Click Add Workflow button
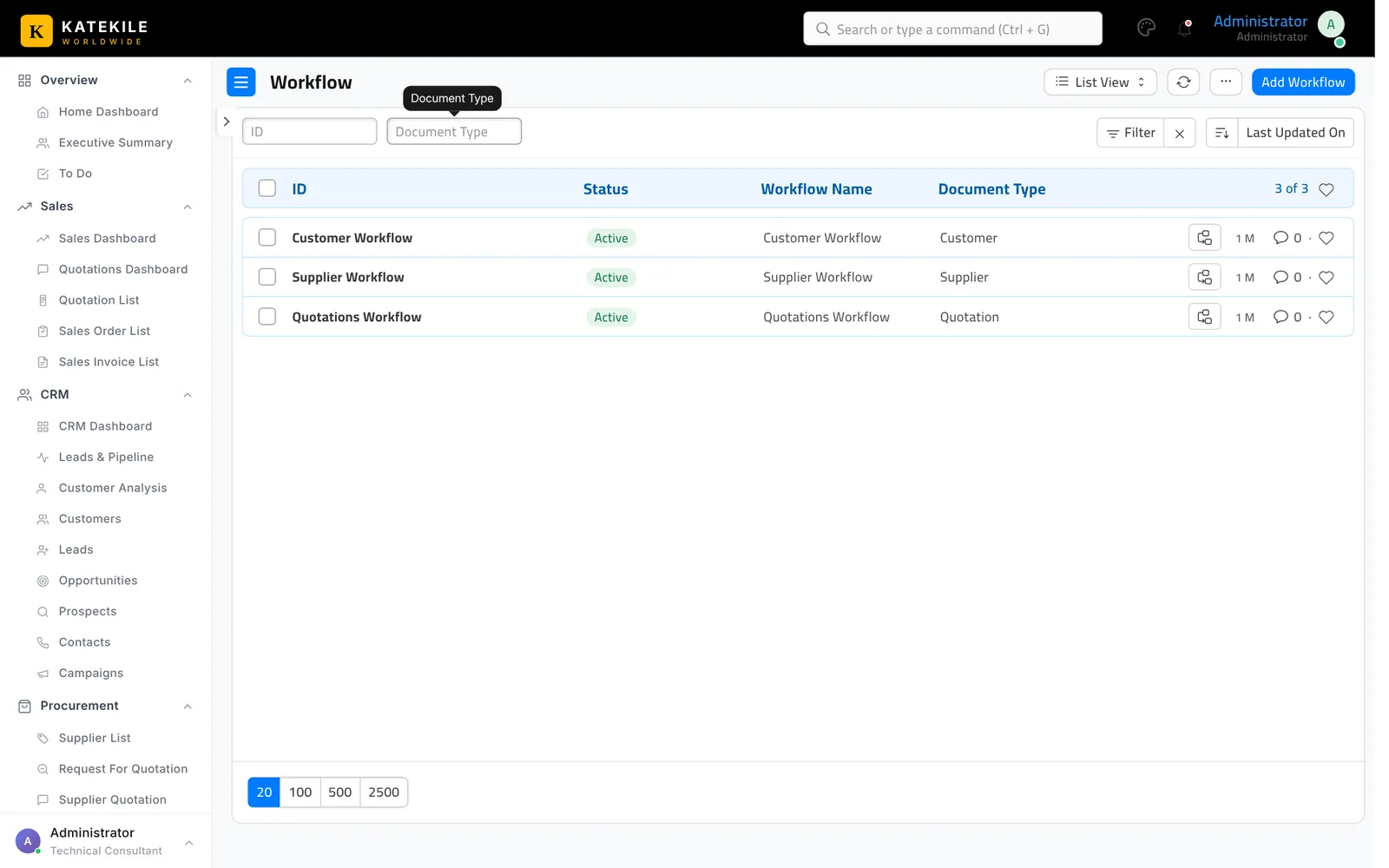1389x868 pixels. [1303, 82]
